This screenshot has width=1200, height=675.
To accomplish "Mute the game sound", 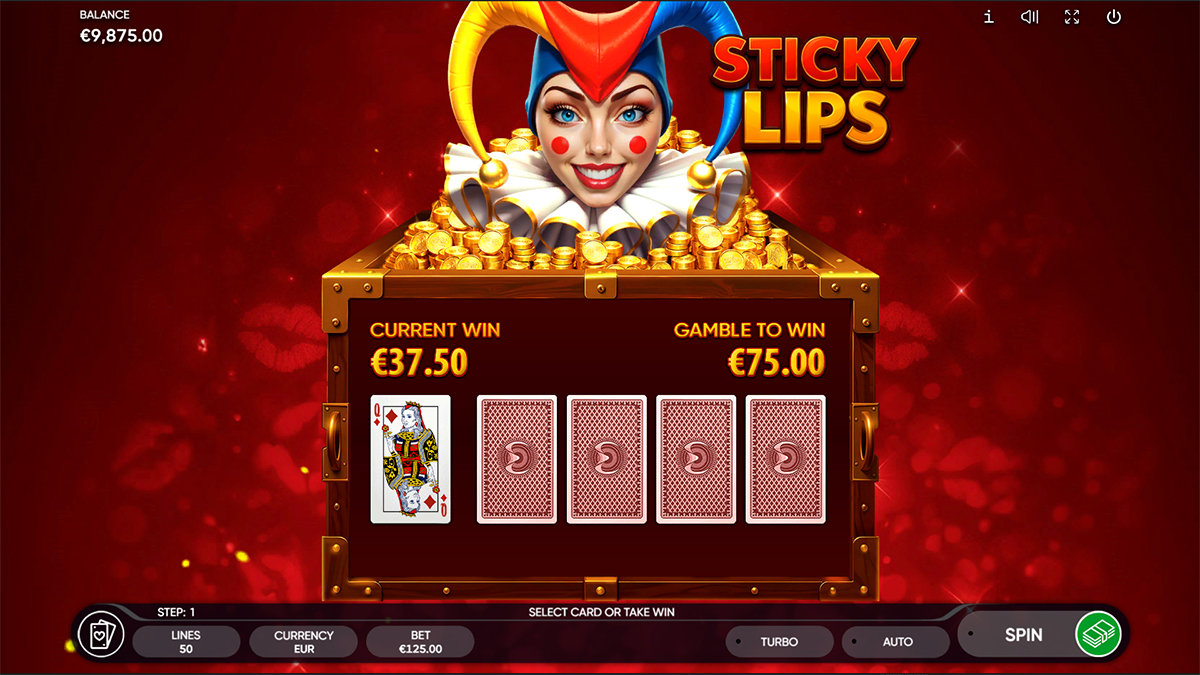I will click(1030, 17).
